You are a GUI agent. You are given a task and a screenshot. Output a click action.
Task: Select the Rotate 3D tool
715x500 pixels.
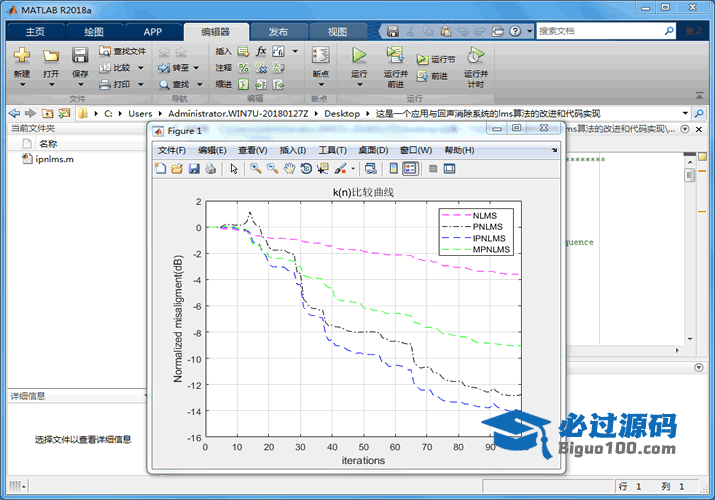pyautogui.click(x=306, y=169)
